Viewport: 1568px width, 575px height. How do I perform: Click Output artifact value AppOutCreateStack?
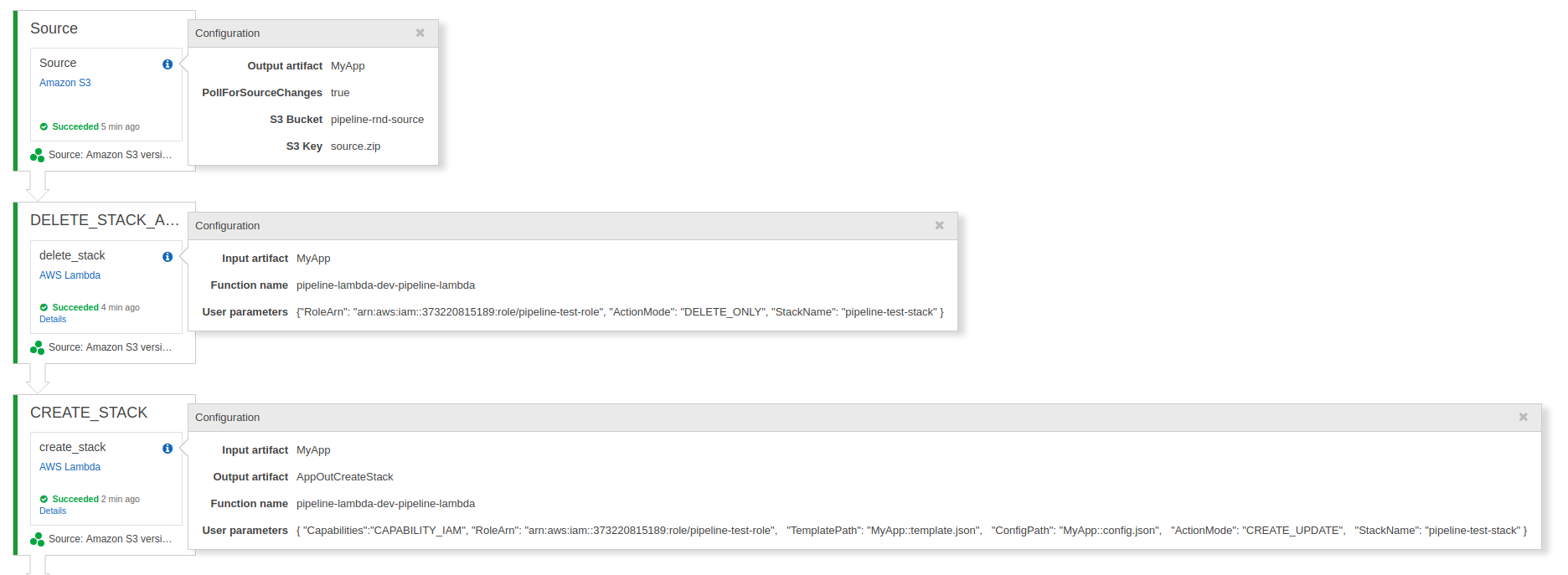click(x=344, y=477)
